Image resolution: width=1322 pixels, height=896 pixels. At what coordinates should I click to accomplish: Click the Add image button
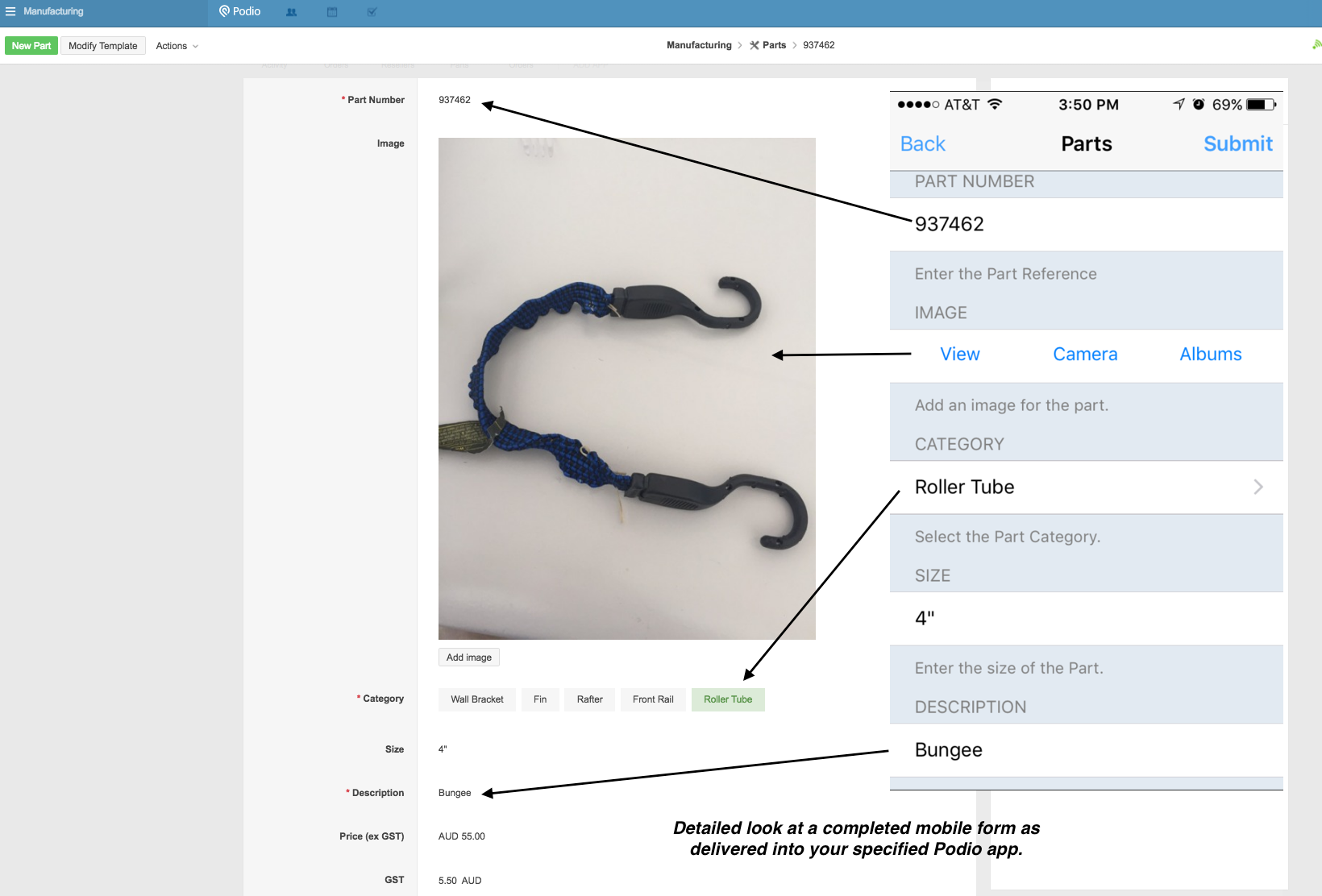click(468, 657)
